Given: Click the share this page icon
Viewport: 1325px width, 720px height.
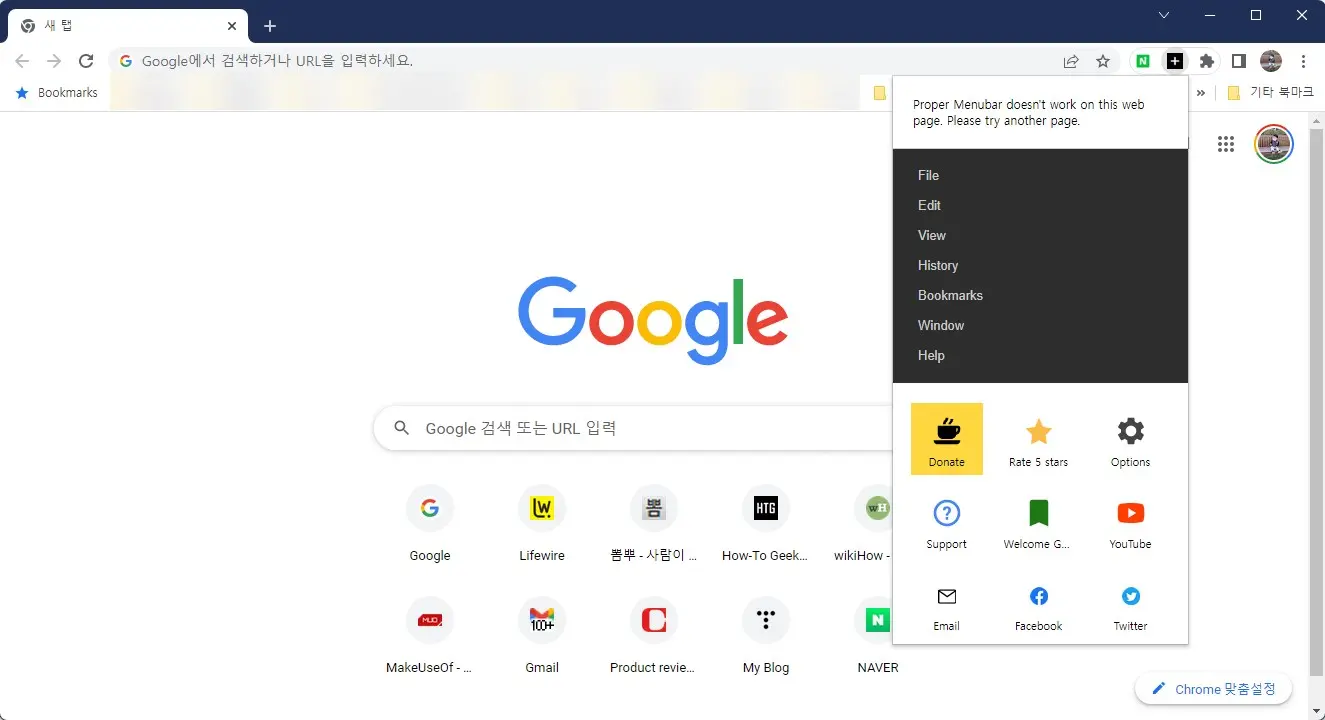Looking at the screenshot, I should [x=1071, y=61].
